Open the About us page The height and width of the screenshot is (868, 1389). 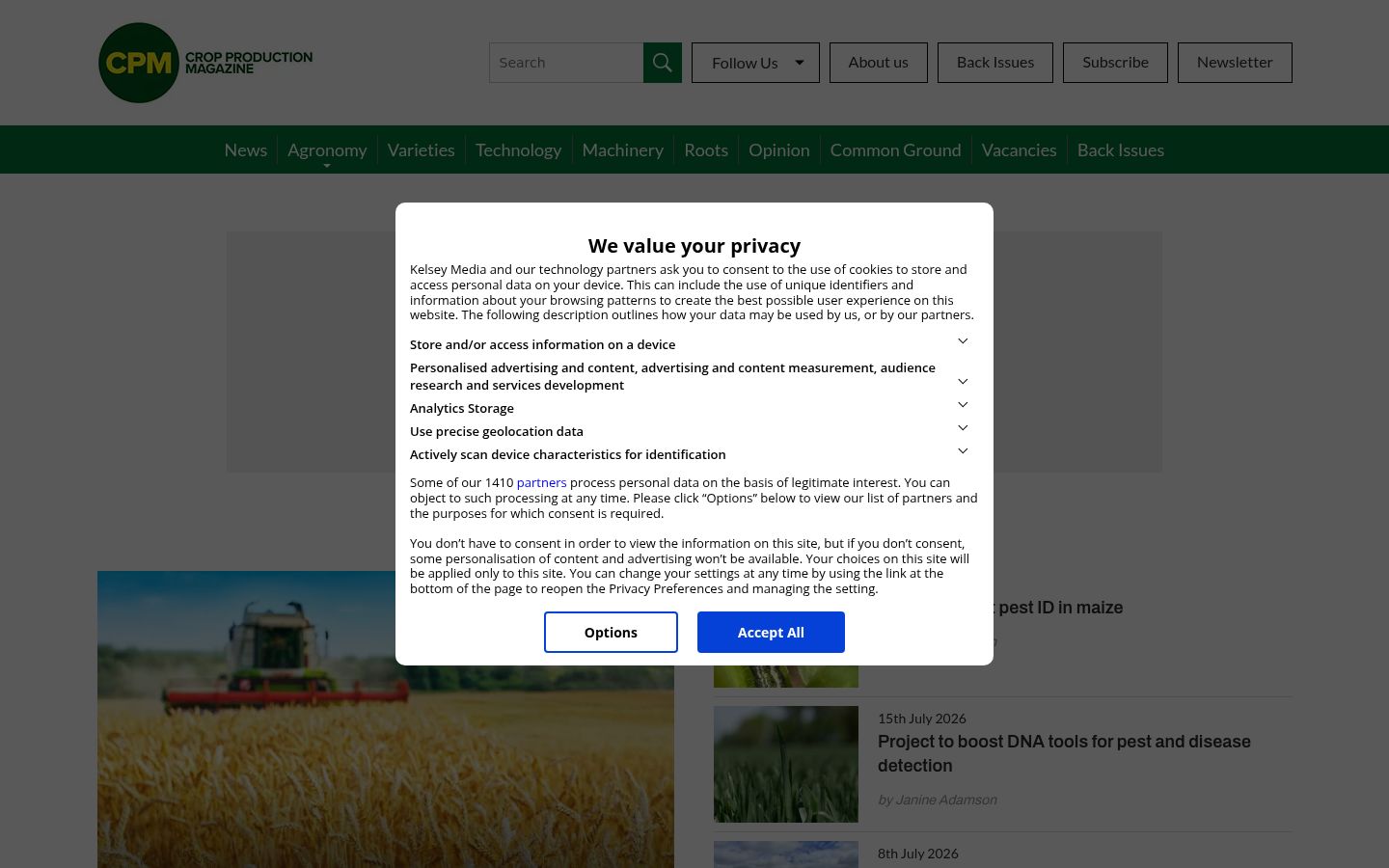coord(879,63)
